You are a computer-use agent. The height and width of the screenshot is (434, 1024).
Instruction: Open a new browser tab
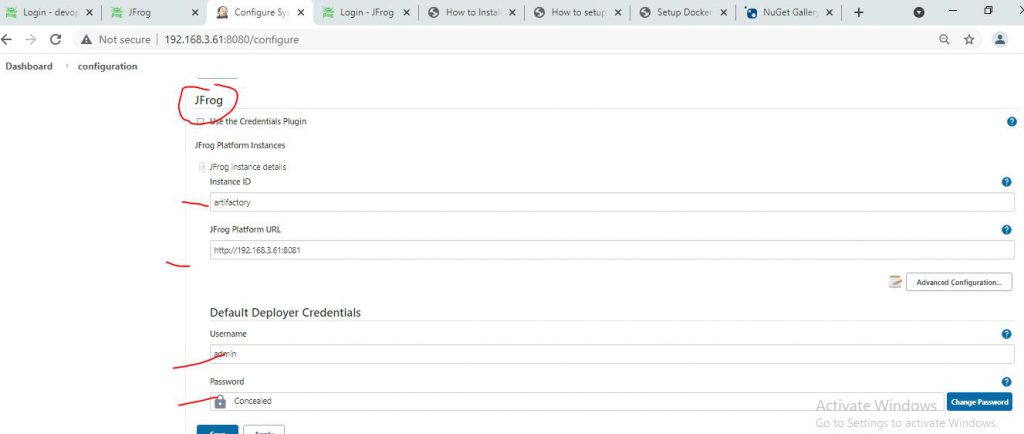tap(858, 12)
